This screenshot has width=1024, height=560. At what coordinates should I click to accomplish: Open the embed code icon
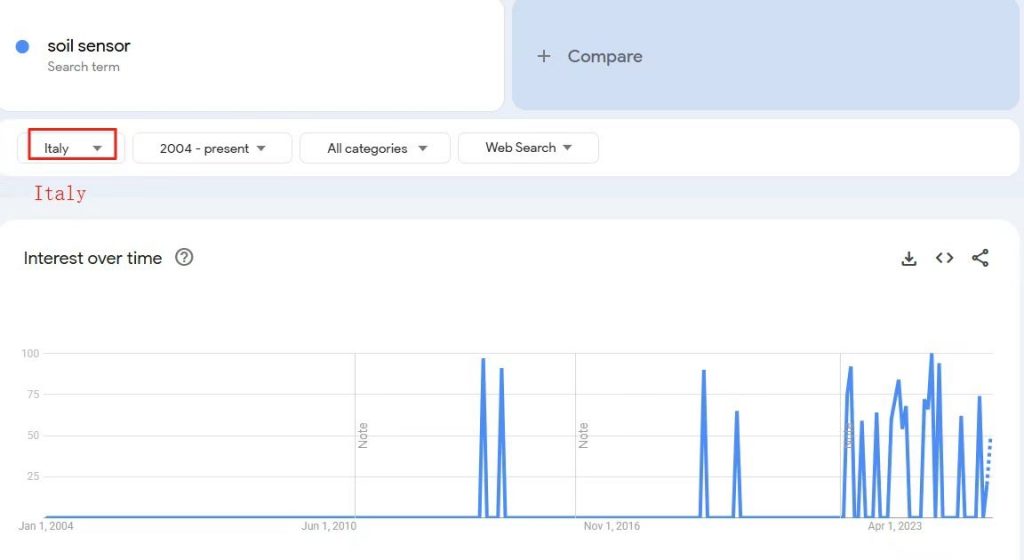pyautogui.click(x=944, y=258)
